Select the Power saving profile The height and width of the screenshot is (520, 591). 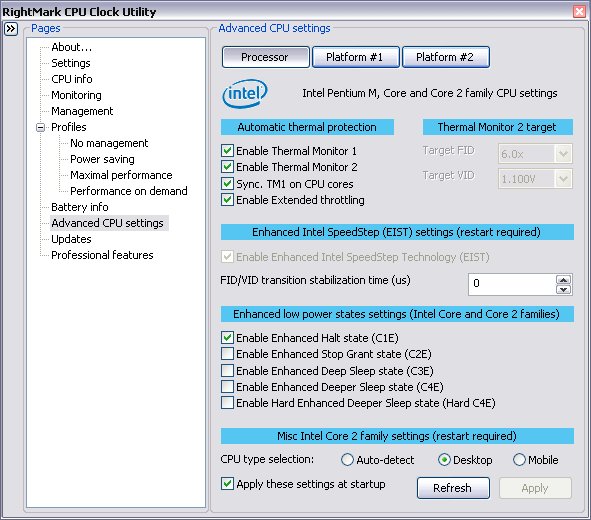point(102,159)
